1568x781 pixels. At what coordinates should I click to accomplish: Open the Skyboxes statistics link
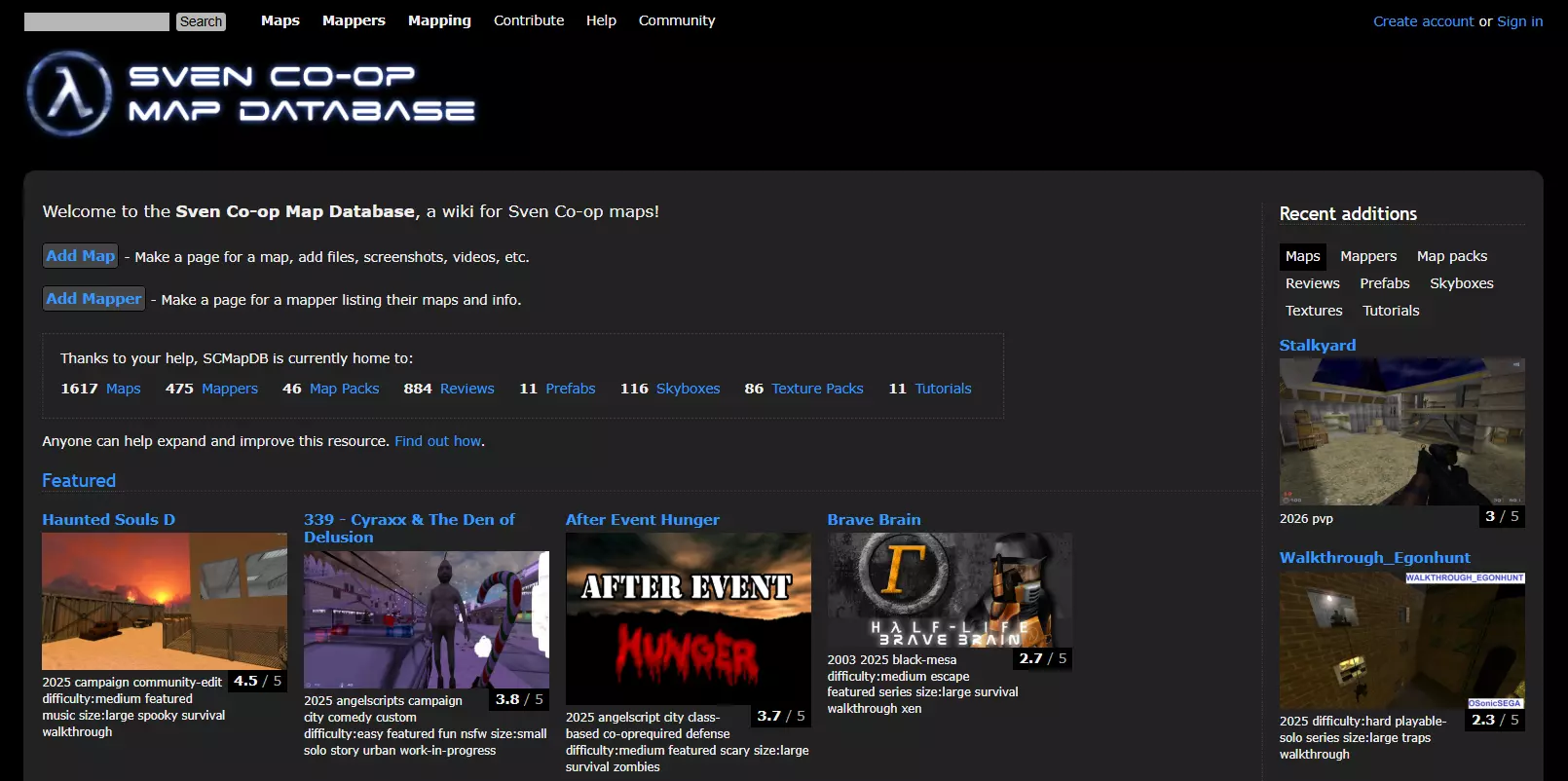click(x=689, y=389)
